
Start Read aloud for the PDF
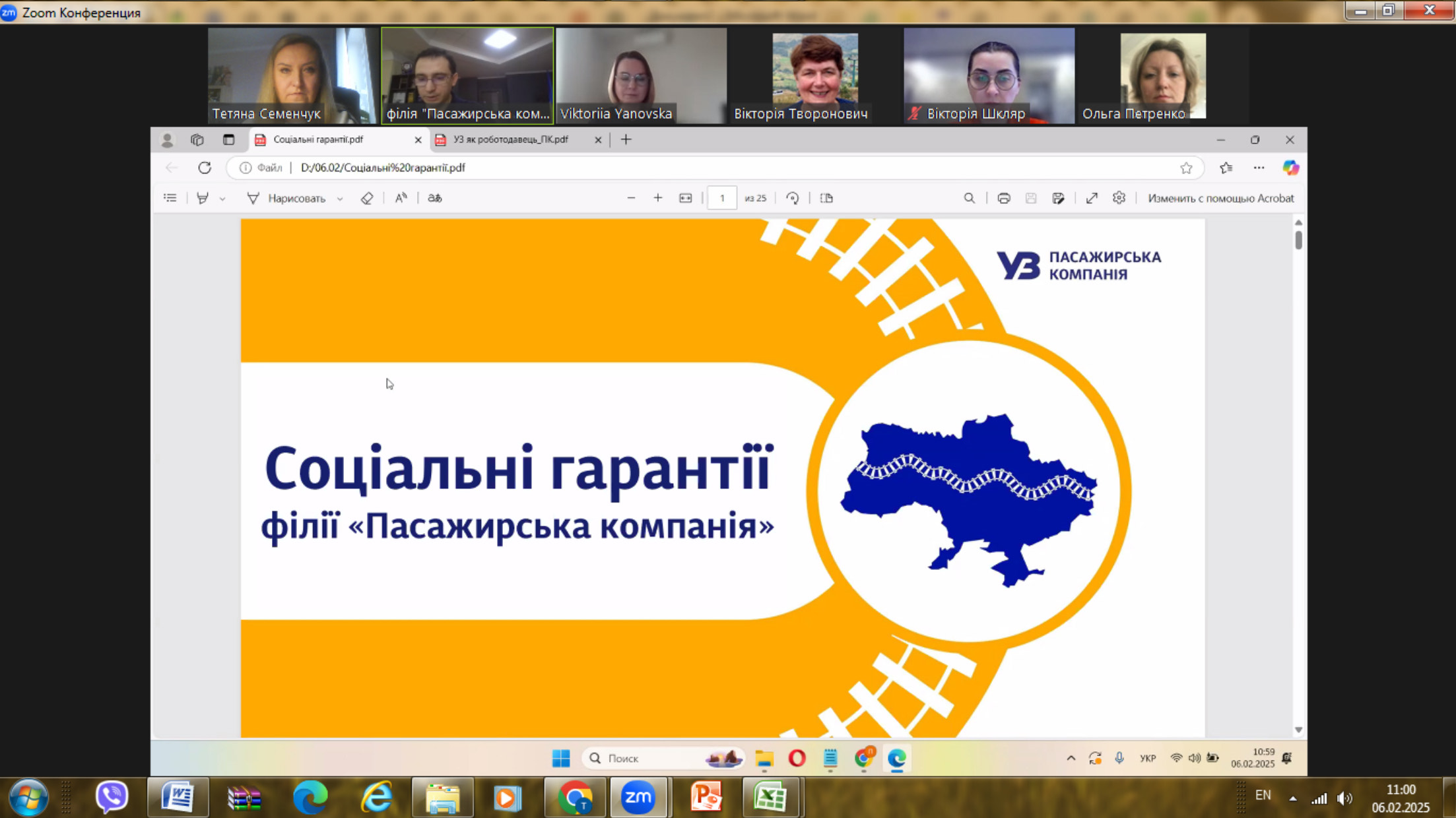[401, 198]
